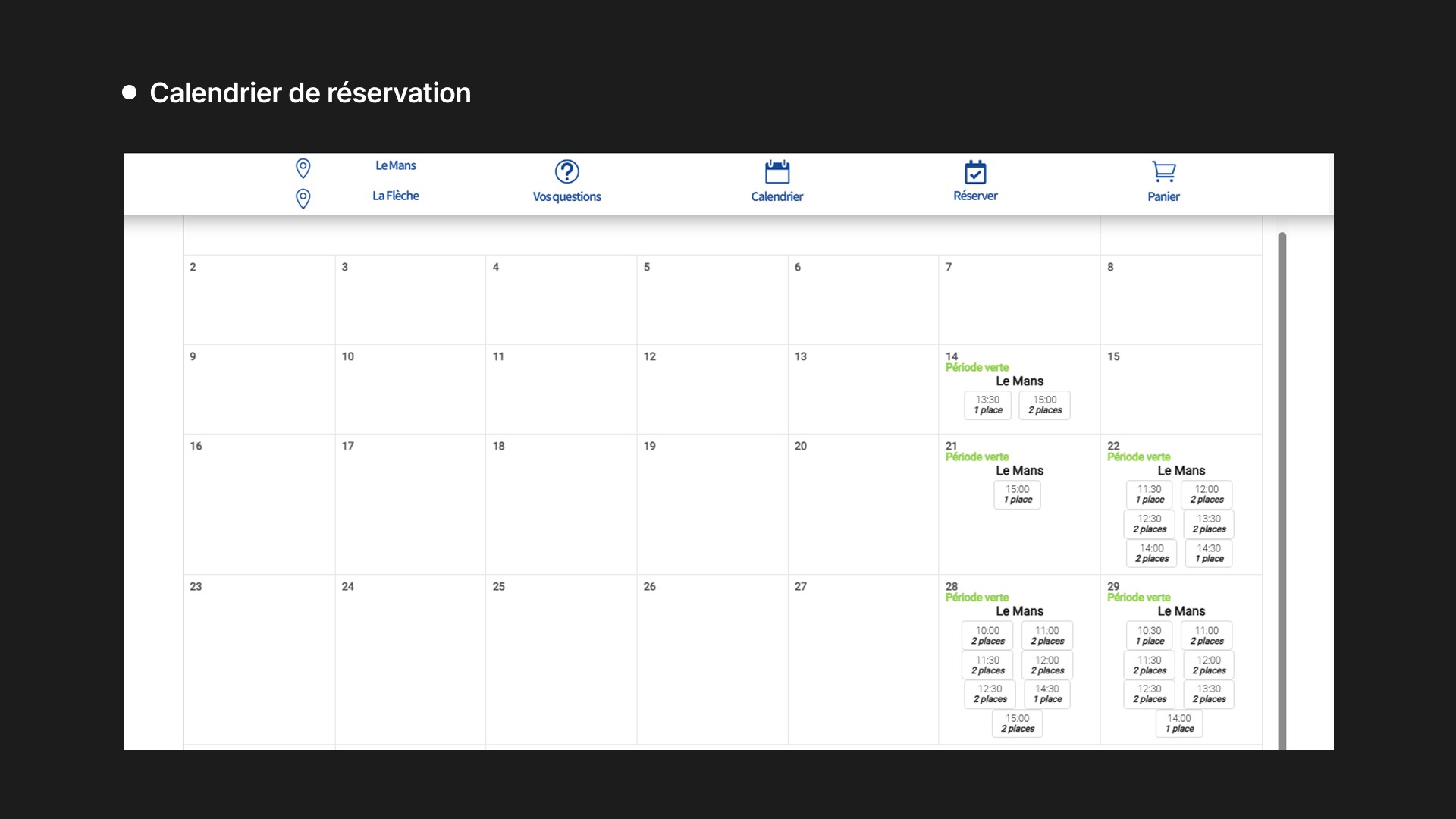Open the Vos questions menu label

(x=566, y=196)
